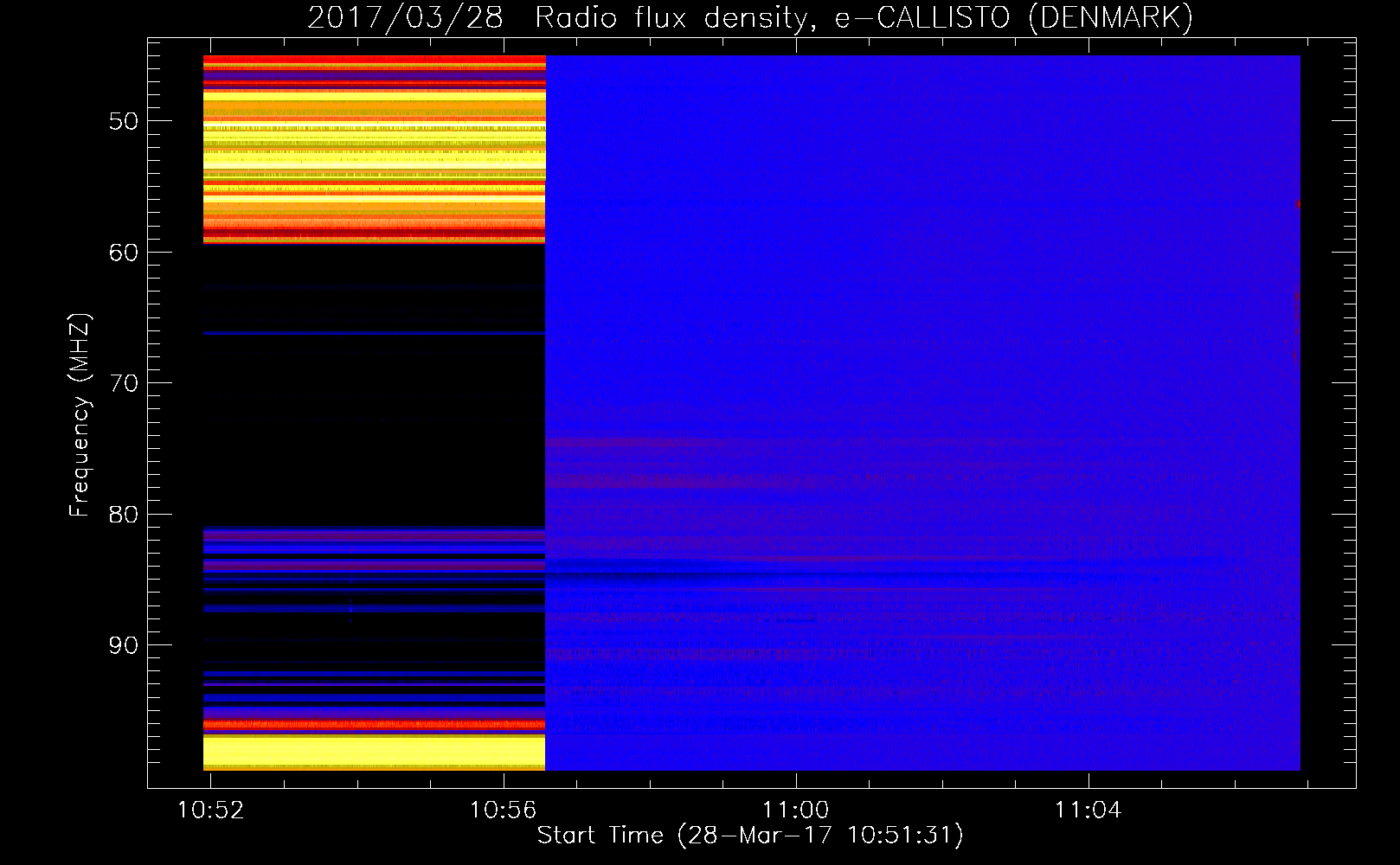Click the 70 MHz frequency tick label
Viewport: 1400px width, 865px height.
pos(124,383)
